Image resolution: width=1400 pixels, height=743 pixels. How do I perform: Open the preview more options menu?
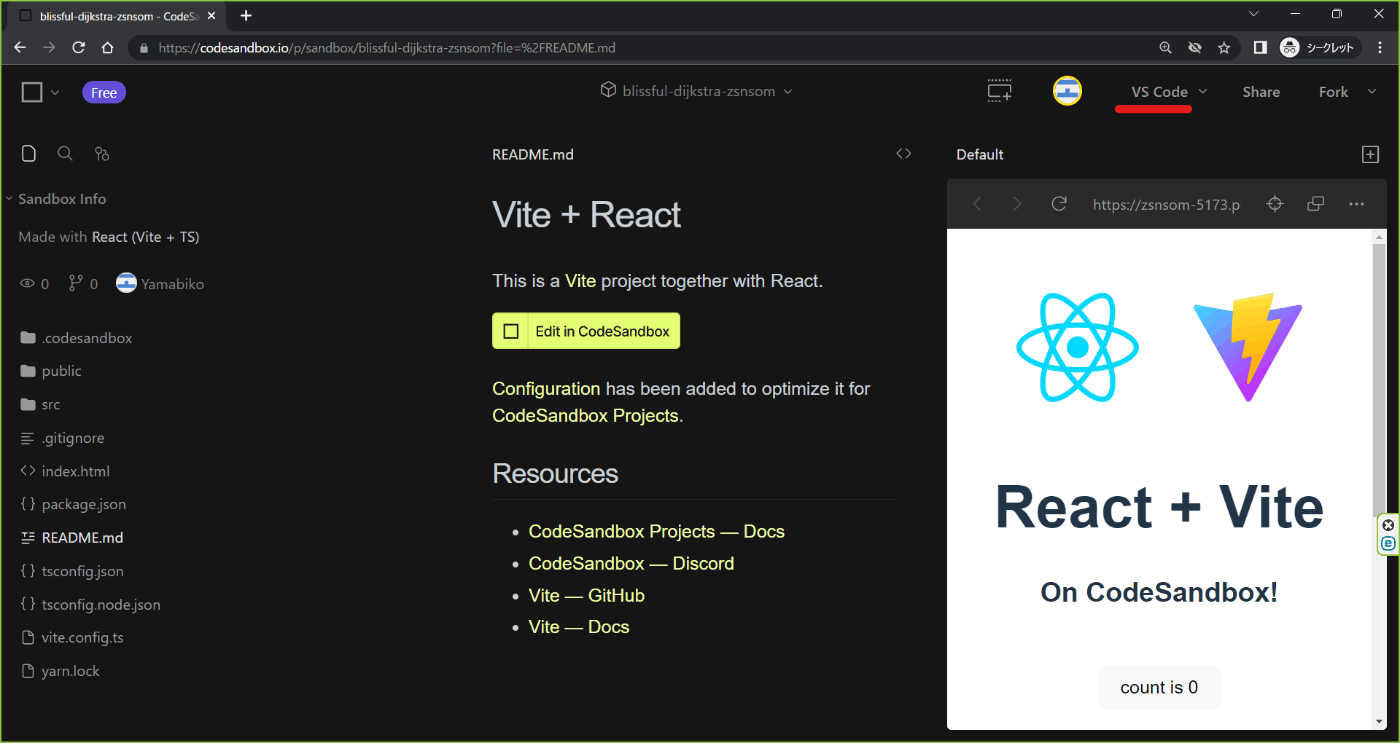click(1356, 204)
